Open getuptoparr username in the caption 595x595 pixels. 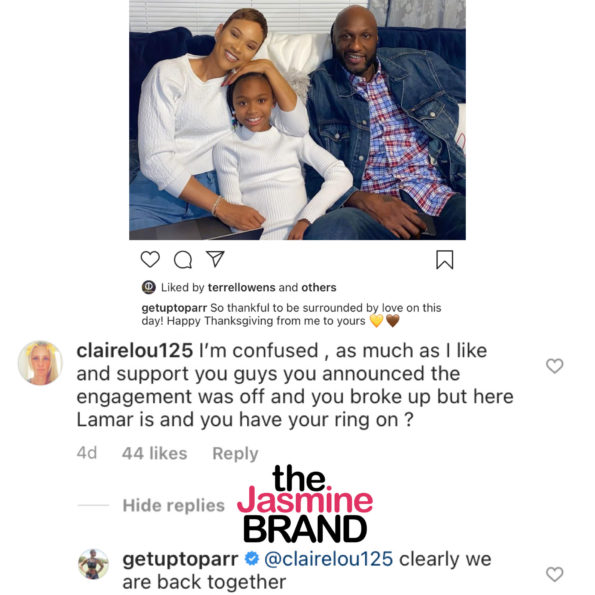[x=174, y=308]
